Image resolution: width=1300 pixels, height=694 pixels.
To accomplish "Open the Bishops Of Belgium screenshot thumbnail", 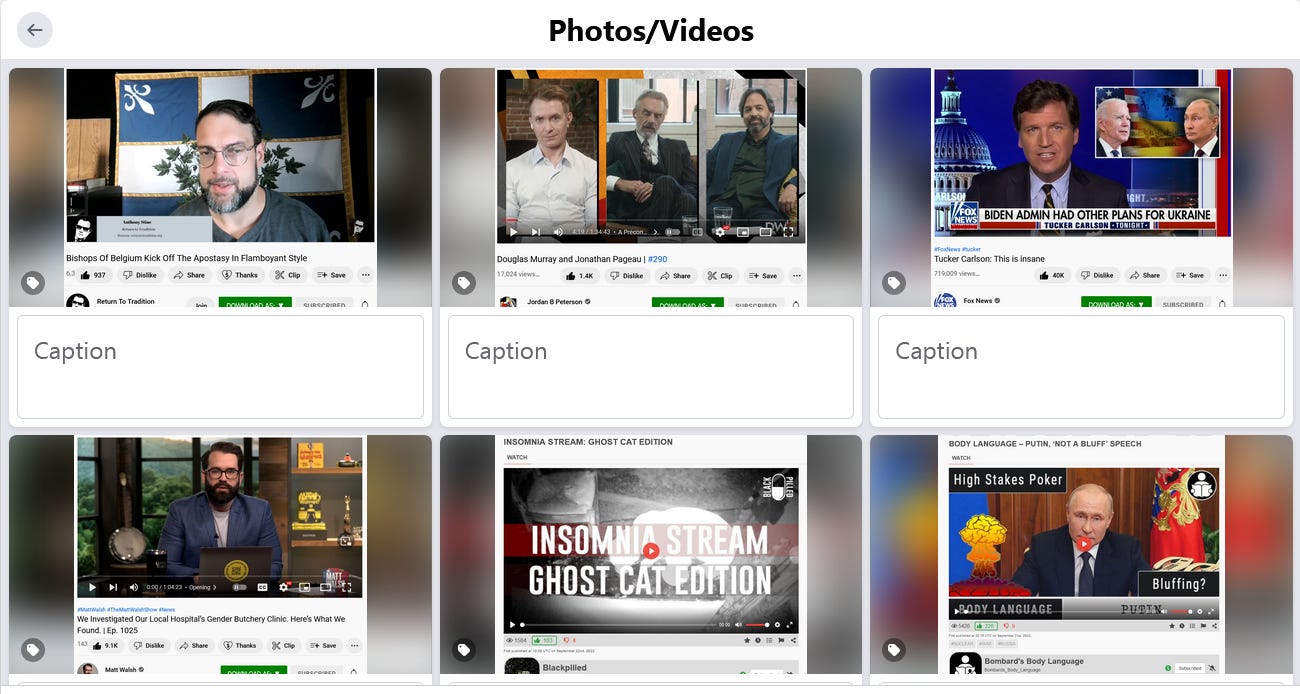I will (220, 187).
